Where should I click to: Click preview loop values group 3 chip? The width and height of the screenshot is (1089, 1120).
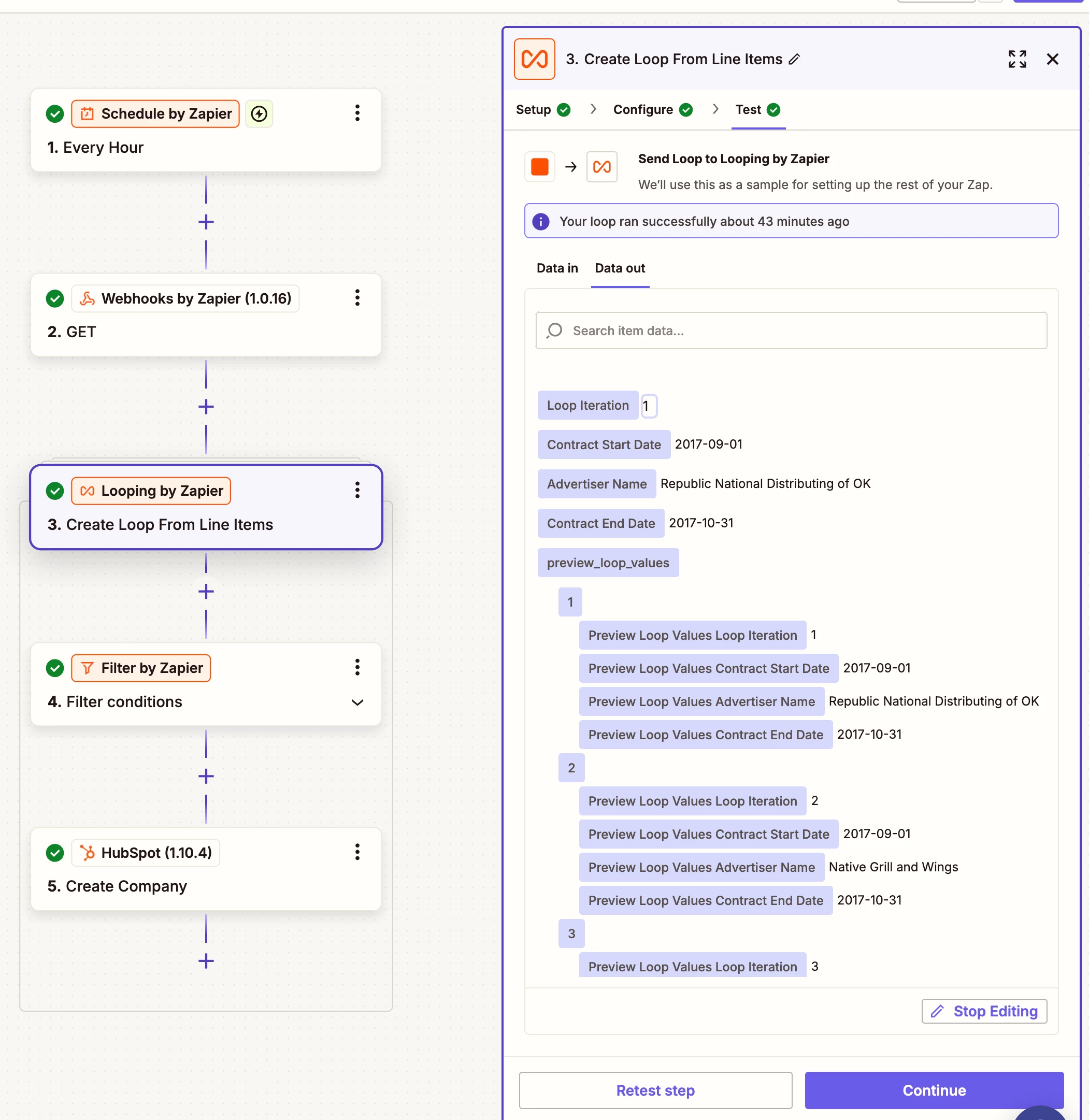(571, 934)
